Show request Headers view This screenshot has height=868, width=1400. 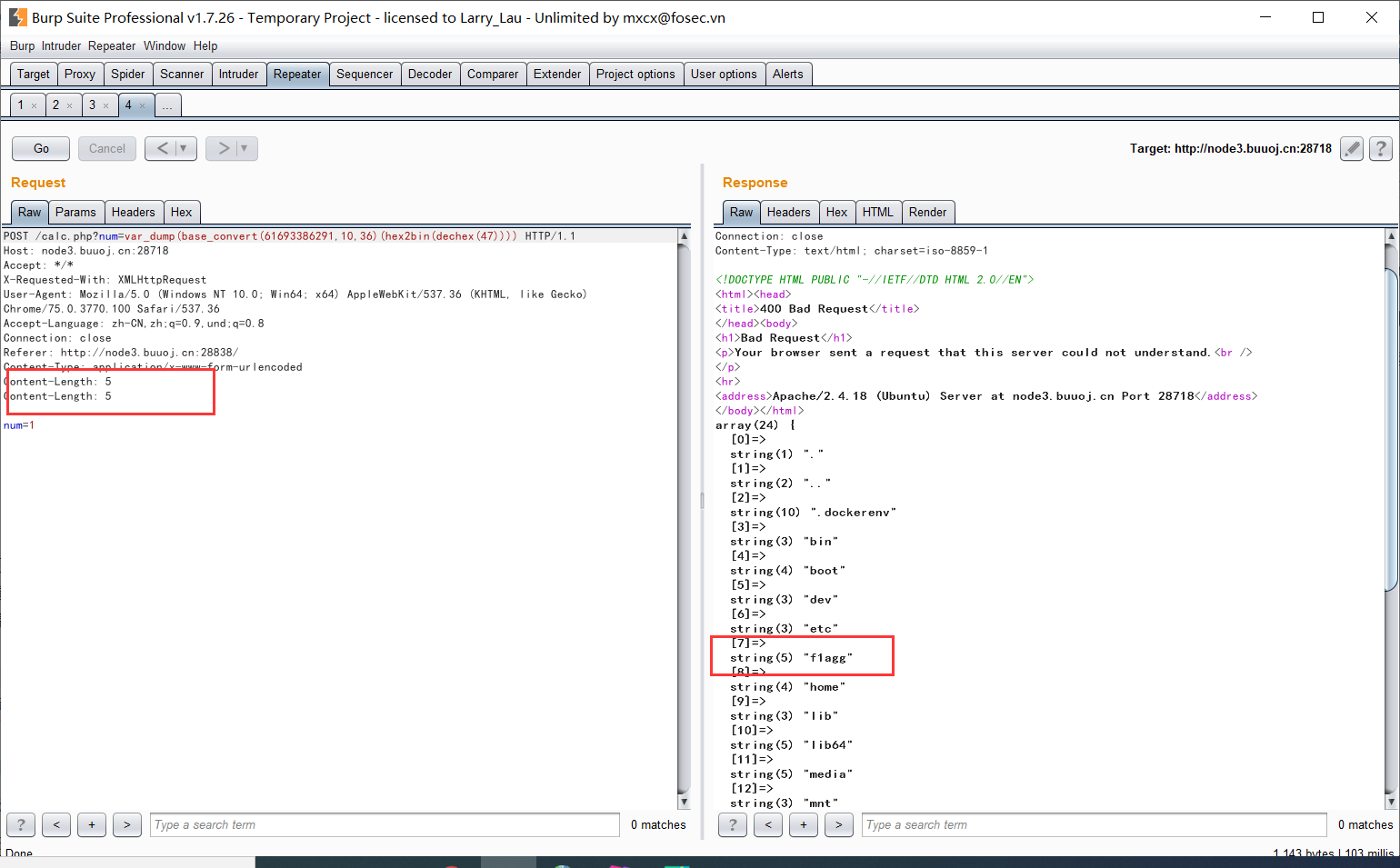134,212
